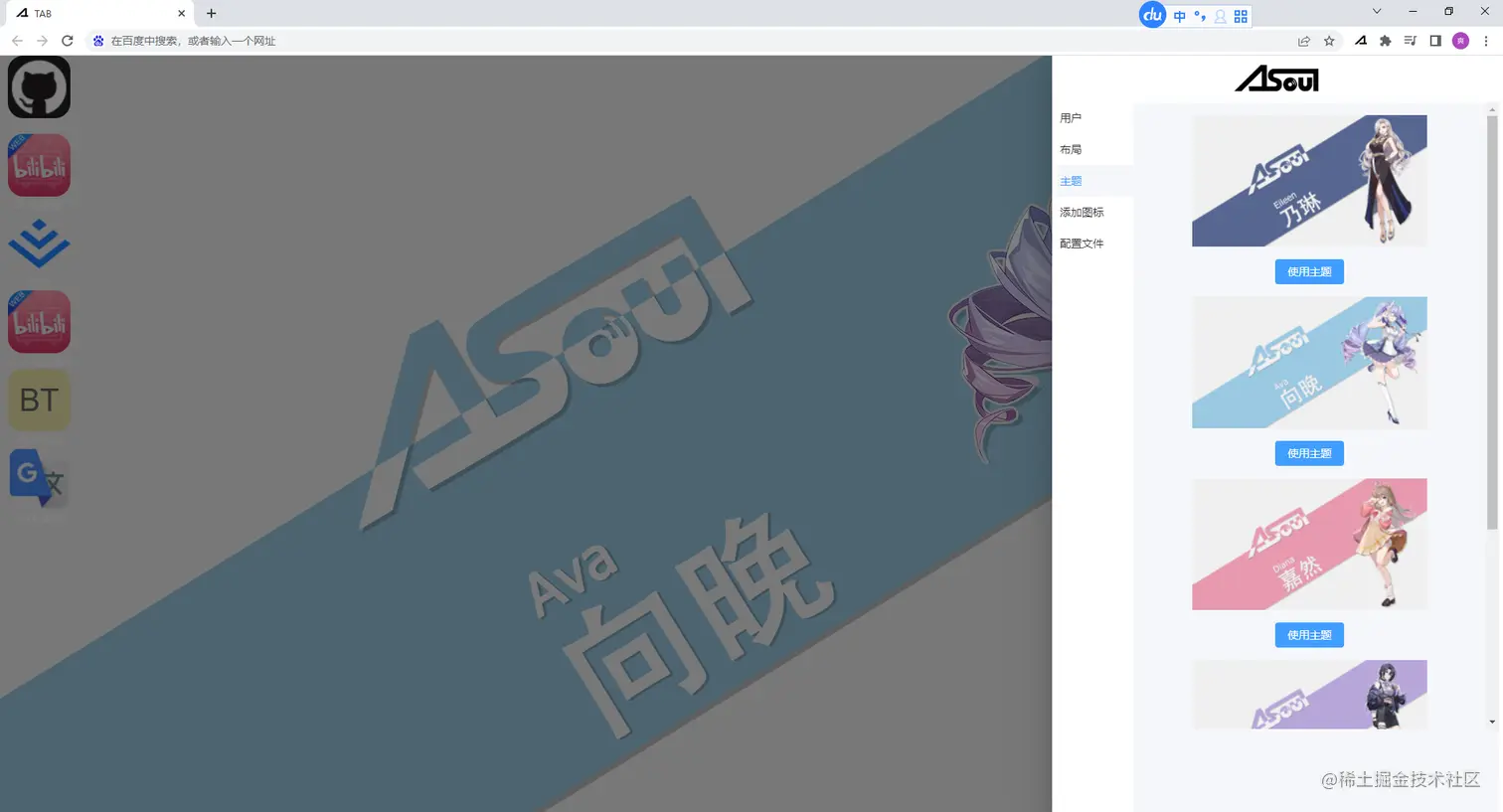Open the Google Translate shortcut icon
1503x812 pixels.
tap(39, 478)
